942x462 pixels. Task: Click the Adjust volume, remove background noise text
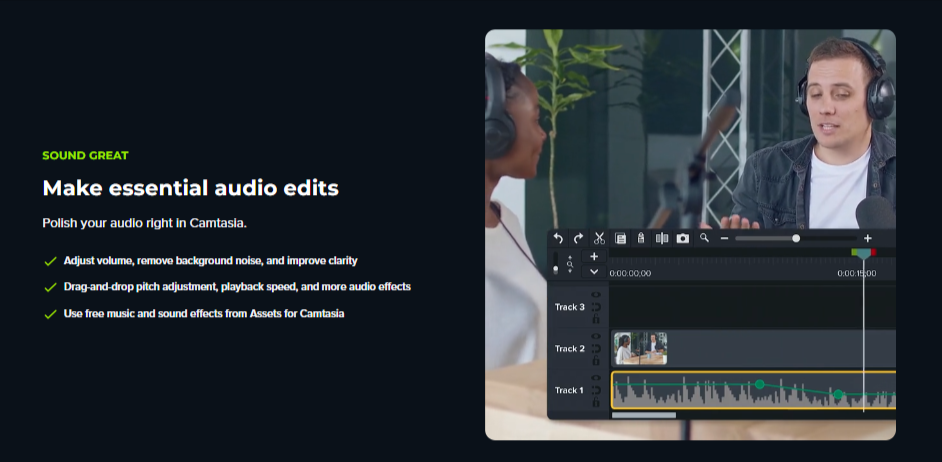[211, 261]
